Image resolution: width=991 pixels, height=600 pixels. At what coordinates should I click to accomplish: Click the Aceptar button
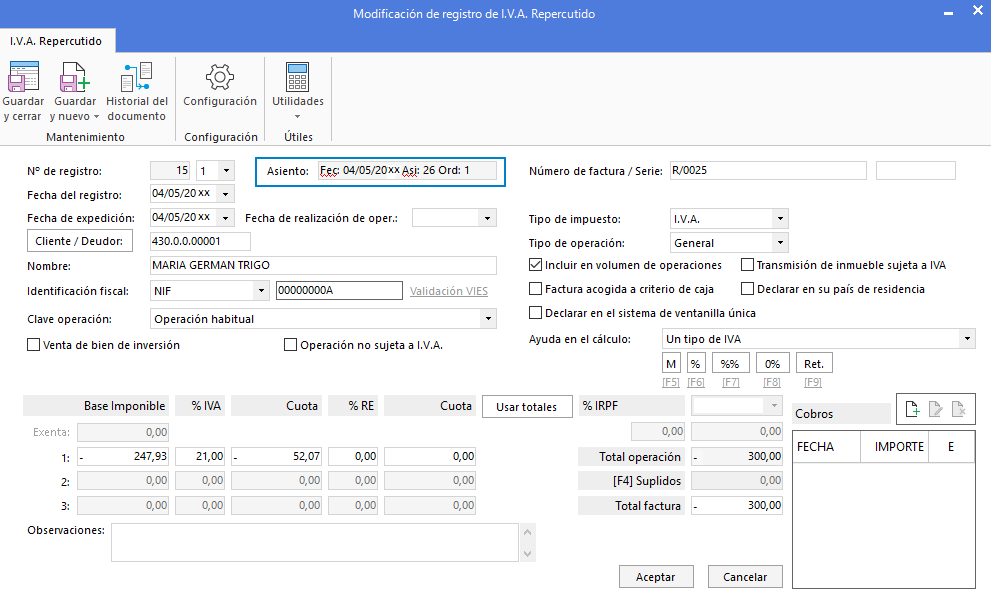pos(655,577)
